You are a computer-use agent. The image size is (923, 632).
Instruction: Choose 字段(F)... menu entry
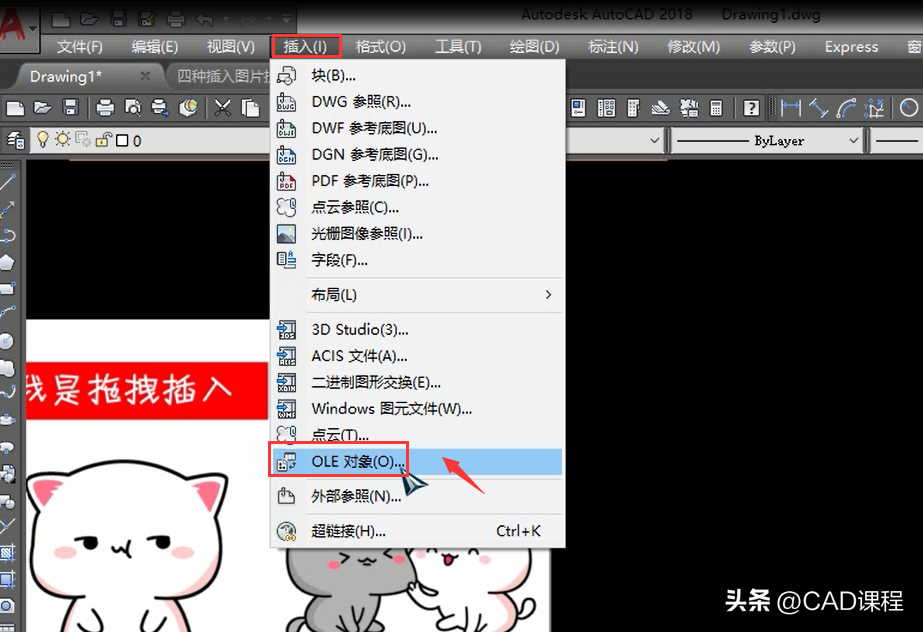(x=418, y=260)
